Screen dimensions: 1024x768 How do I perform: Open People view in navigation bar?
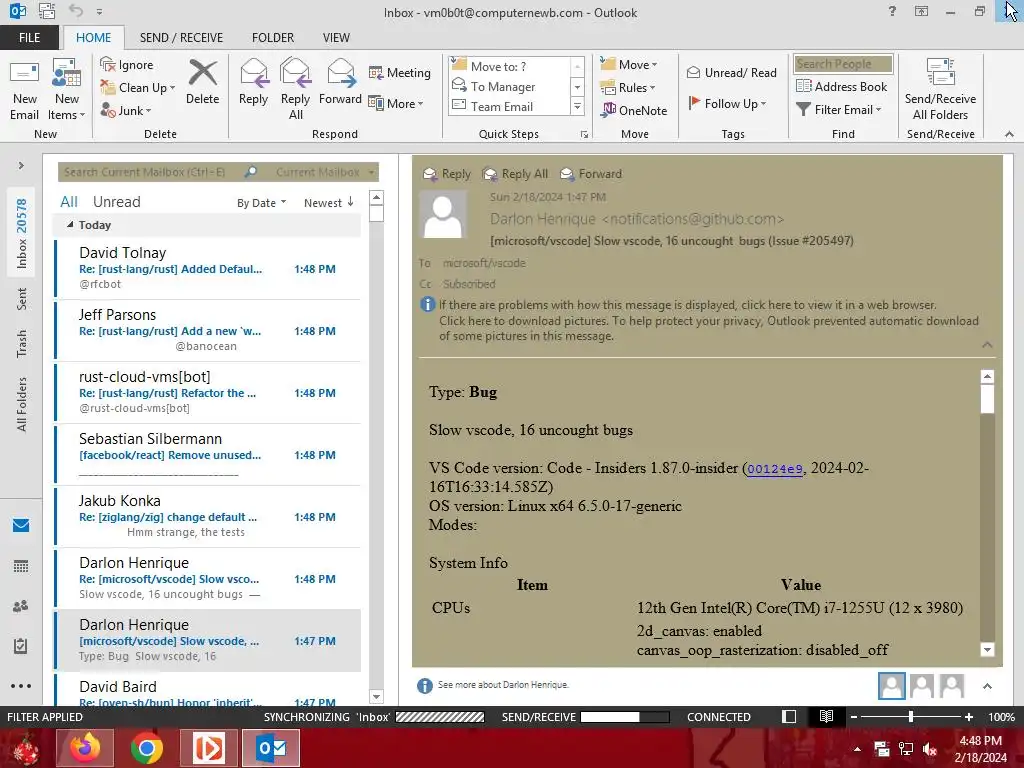(x=21, y=606)
